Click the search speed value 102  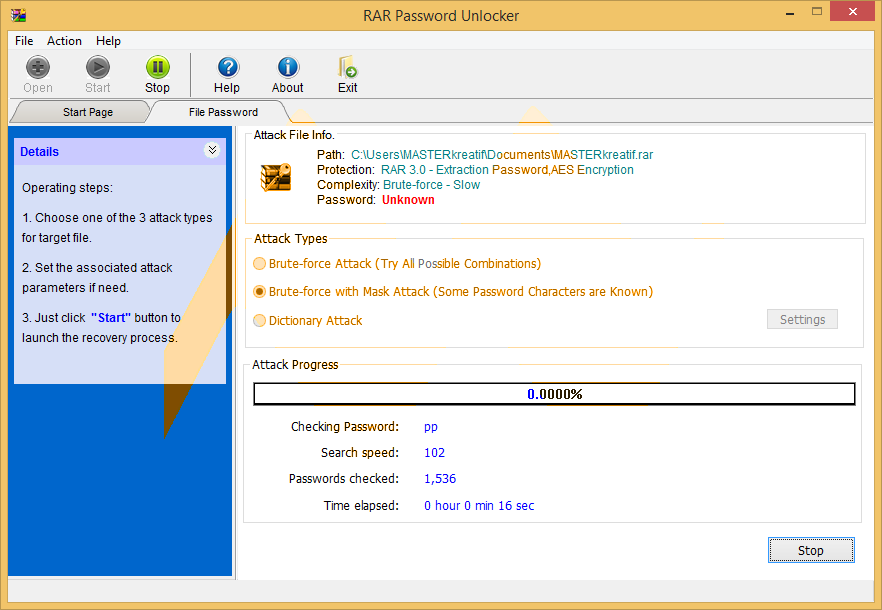434,452
